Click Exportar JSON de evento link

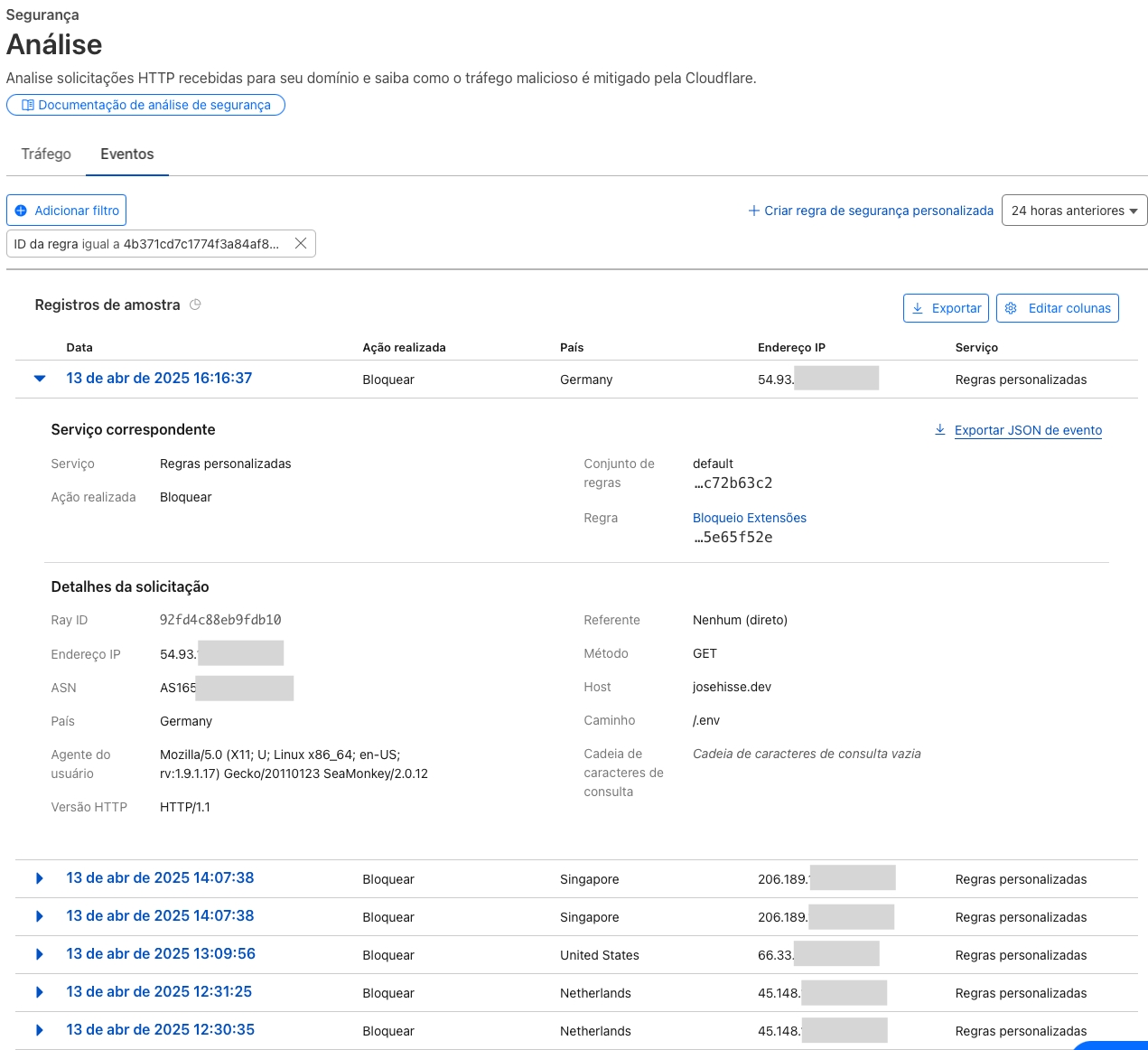click(1028, 430)
